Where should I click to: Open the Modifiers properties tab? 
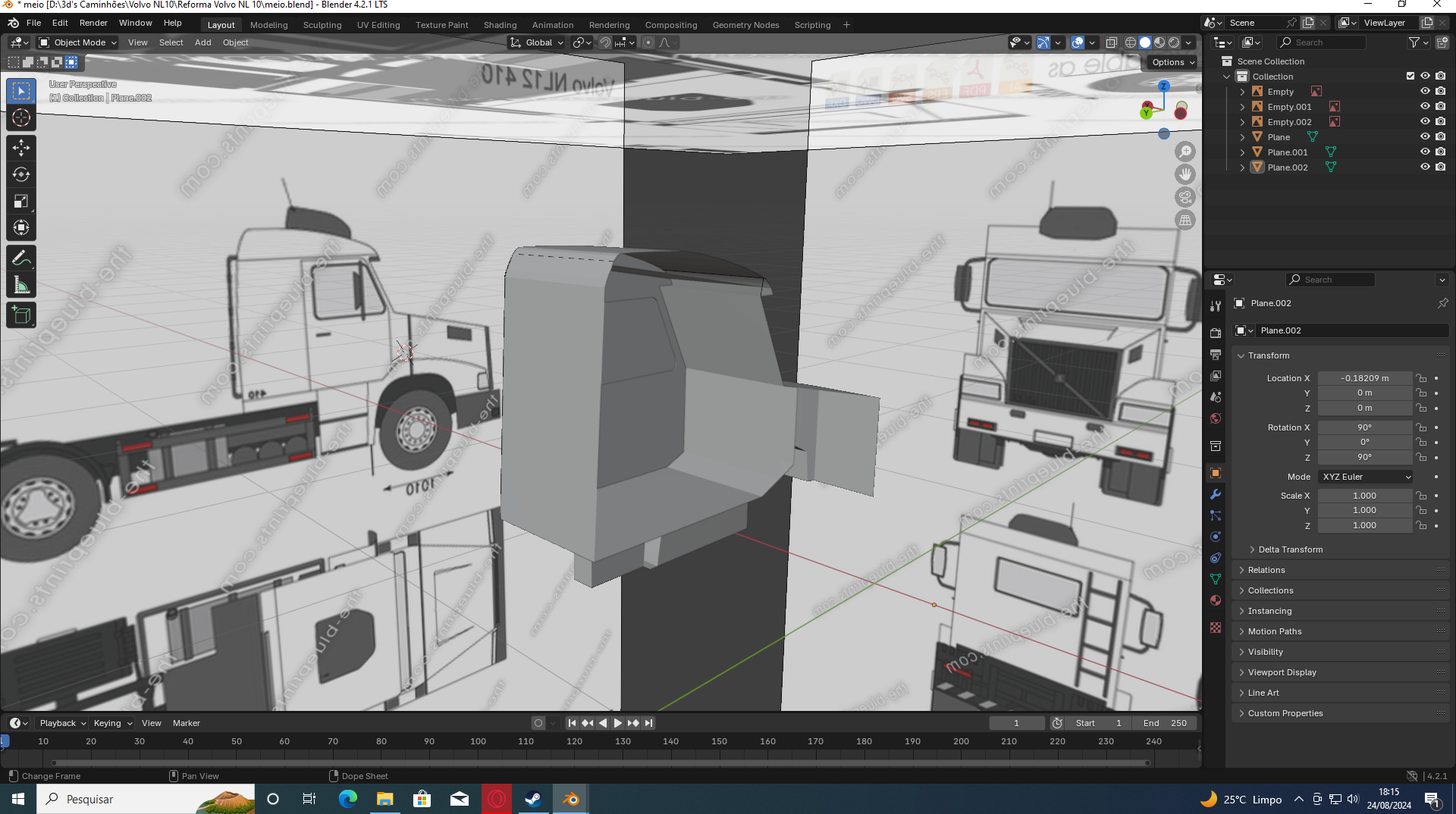click(1216, 494)
